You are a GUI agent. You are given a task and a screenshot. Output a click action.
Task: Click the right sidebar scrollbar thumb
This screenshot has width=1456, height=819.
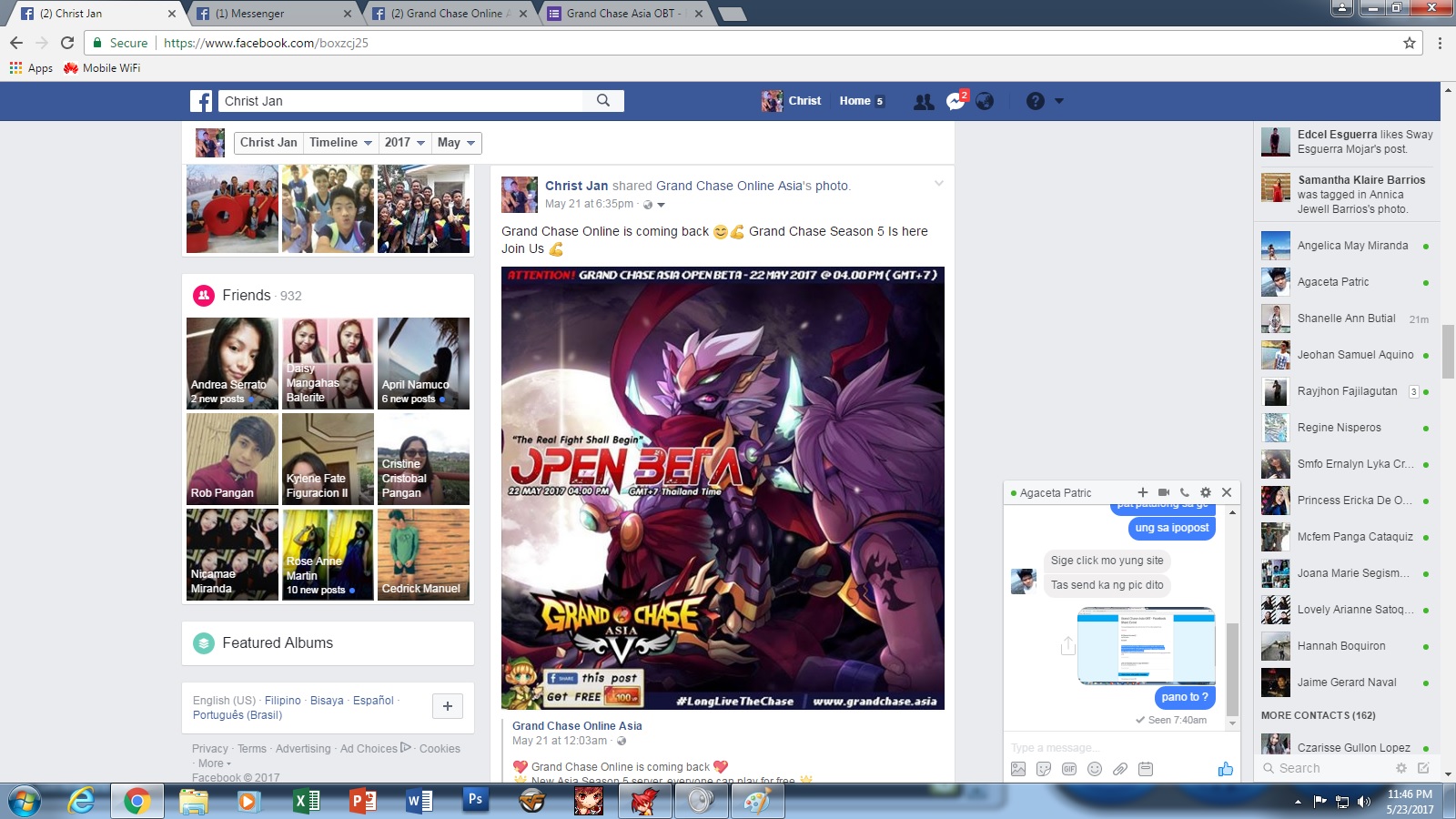[1448, 350]
